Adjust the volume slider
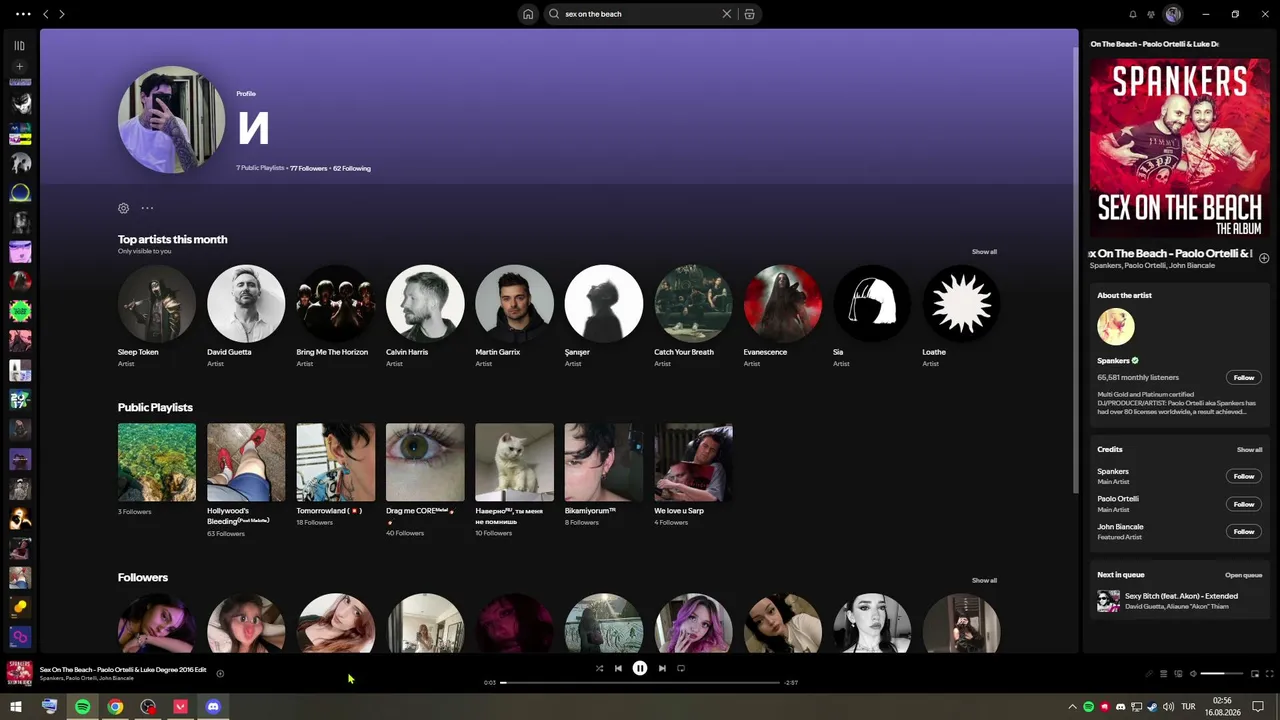Viewport: 1280px width, 720px height. tap(1222, 674)
